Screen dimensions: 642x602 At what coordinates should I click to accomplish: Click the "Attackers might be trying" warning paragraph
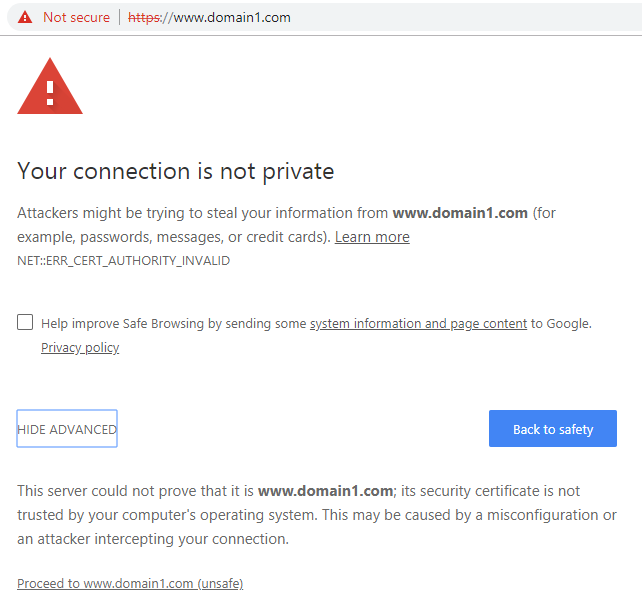tap(200, 213)
